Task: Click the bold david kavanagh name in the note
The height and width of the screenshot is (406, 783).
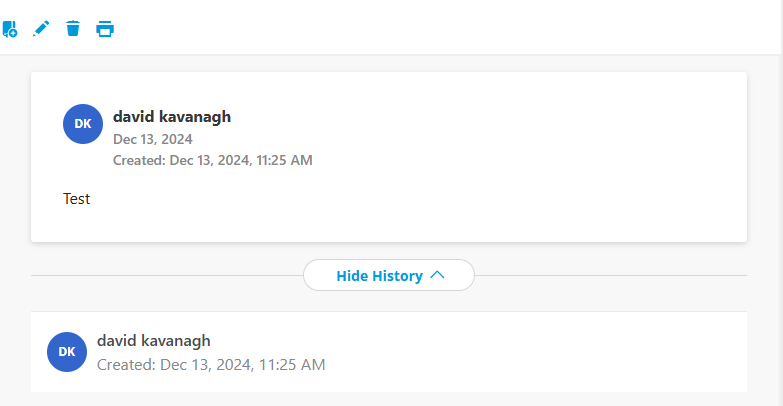Action: tap(172, 116)
